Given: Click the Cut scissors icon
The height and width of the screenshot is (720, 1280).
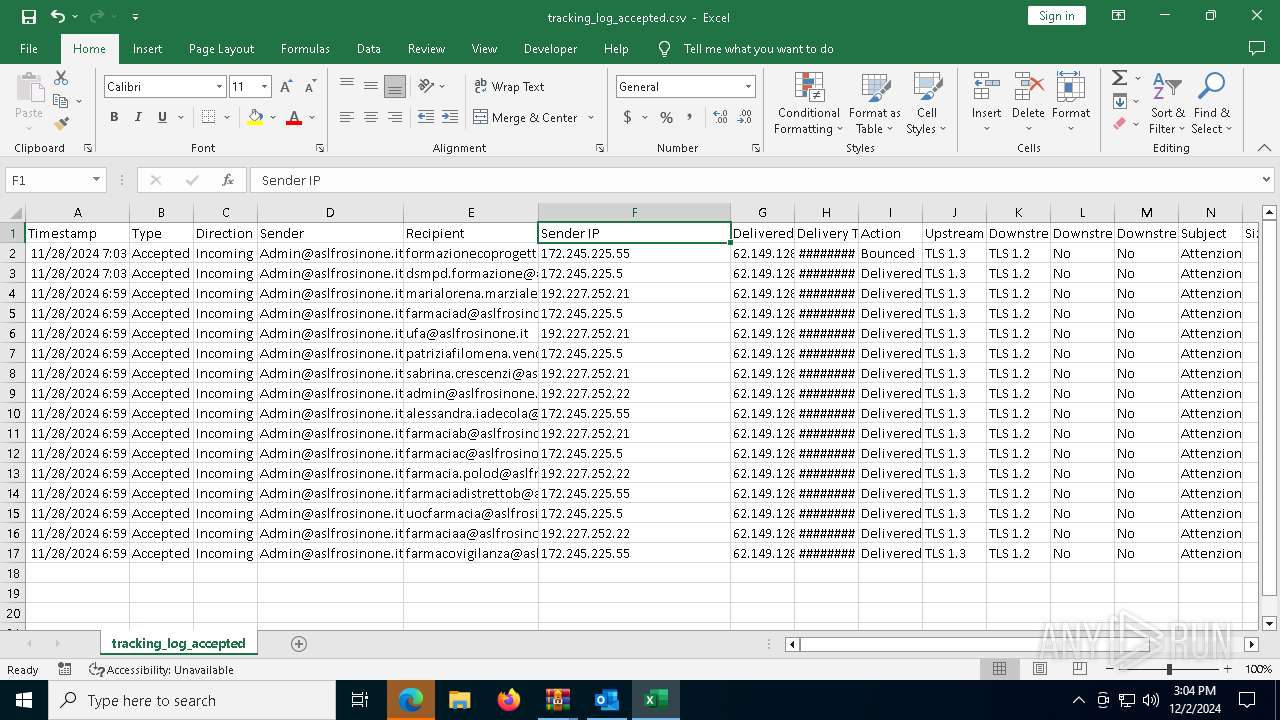Looking at the screenshot, I should click(x=61, y=78).
